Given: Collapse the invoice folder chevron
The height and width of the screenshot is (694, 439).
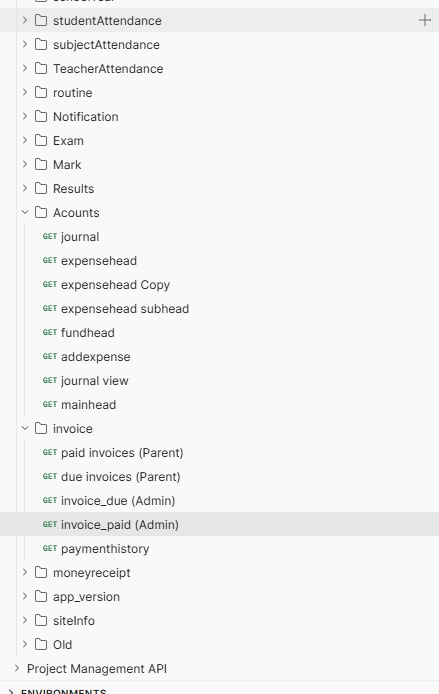Looking at the screenshot, I should 25,428.
